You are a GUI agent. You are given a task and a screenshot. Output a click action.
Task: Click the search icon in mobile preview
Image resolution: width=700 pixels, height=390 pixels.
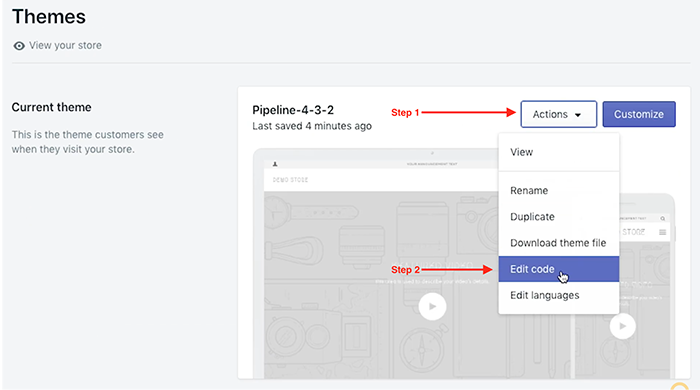point(662,219)
